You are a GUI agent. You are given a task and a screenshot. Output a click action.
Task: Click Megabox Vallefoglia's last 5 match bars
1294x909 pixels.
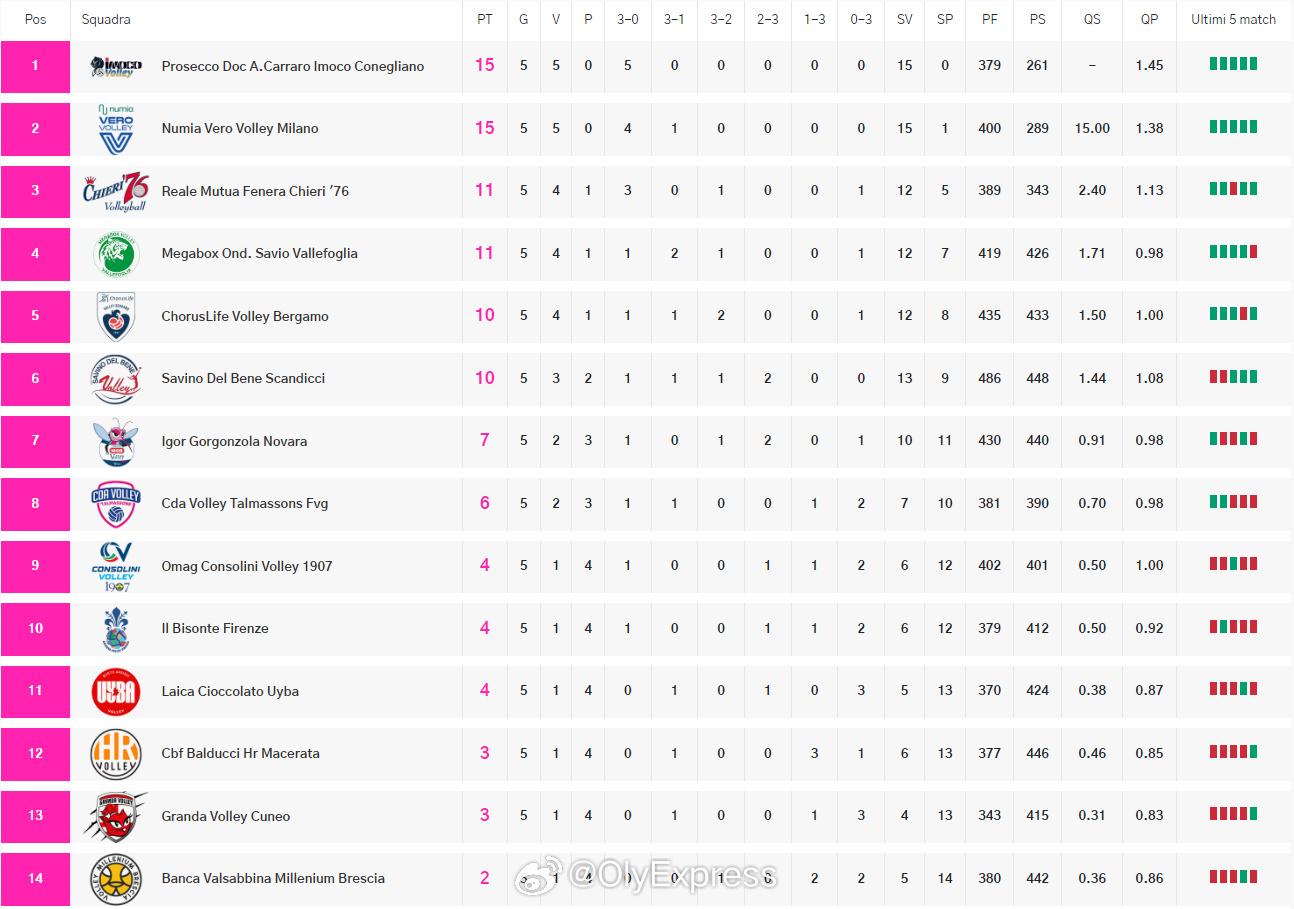point(1234,251)
